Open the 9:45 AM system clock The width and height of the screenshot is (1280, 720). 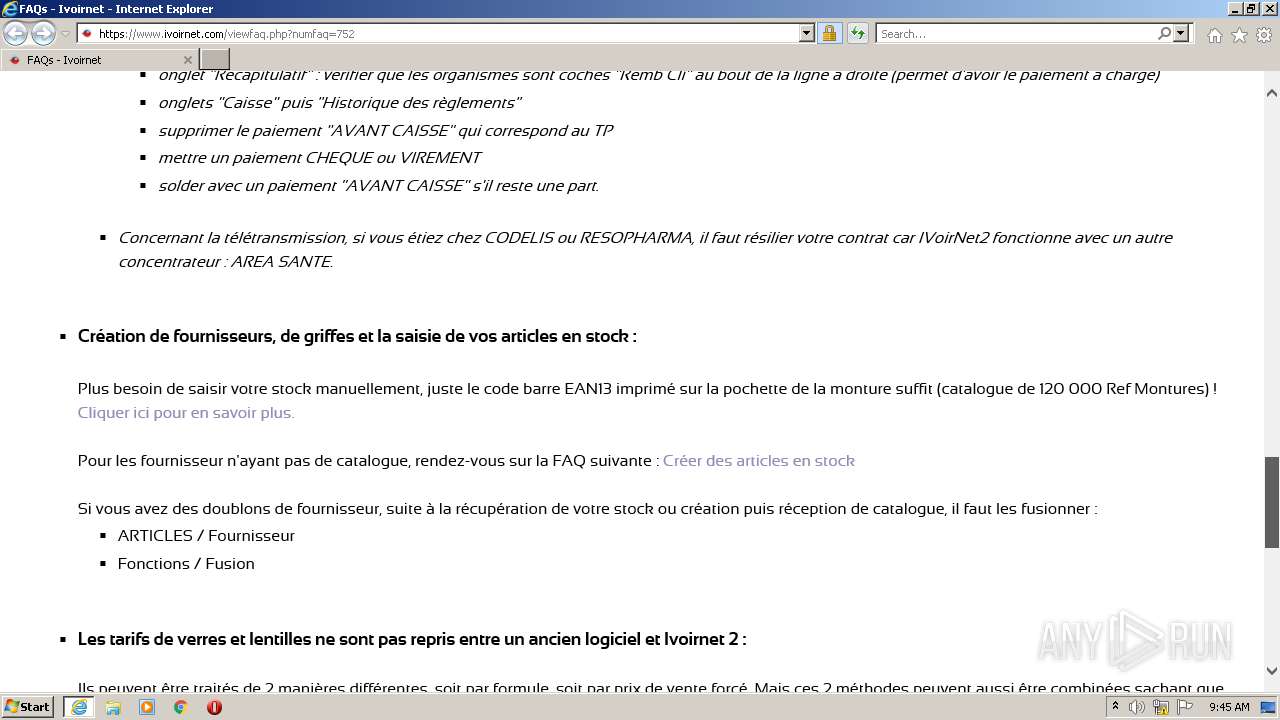tap(1229, 707)
